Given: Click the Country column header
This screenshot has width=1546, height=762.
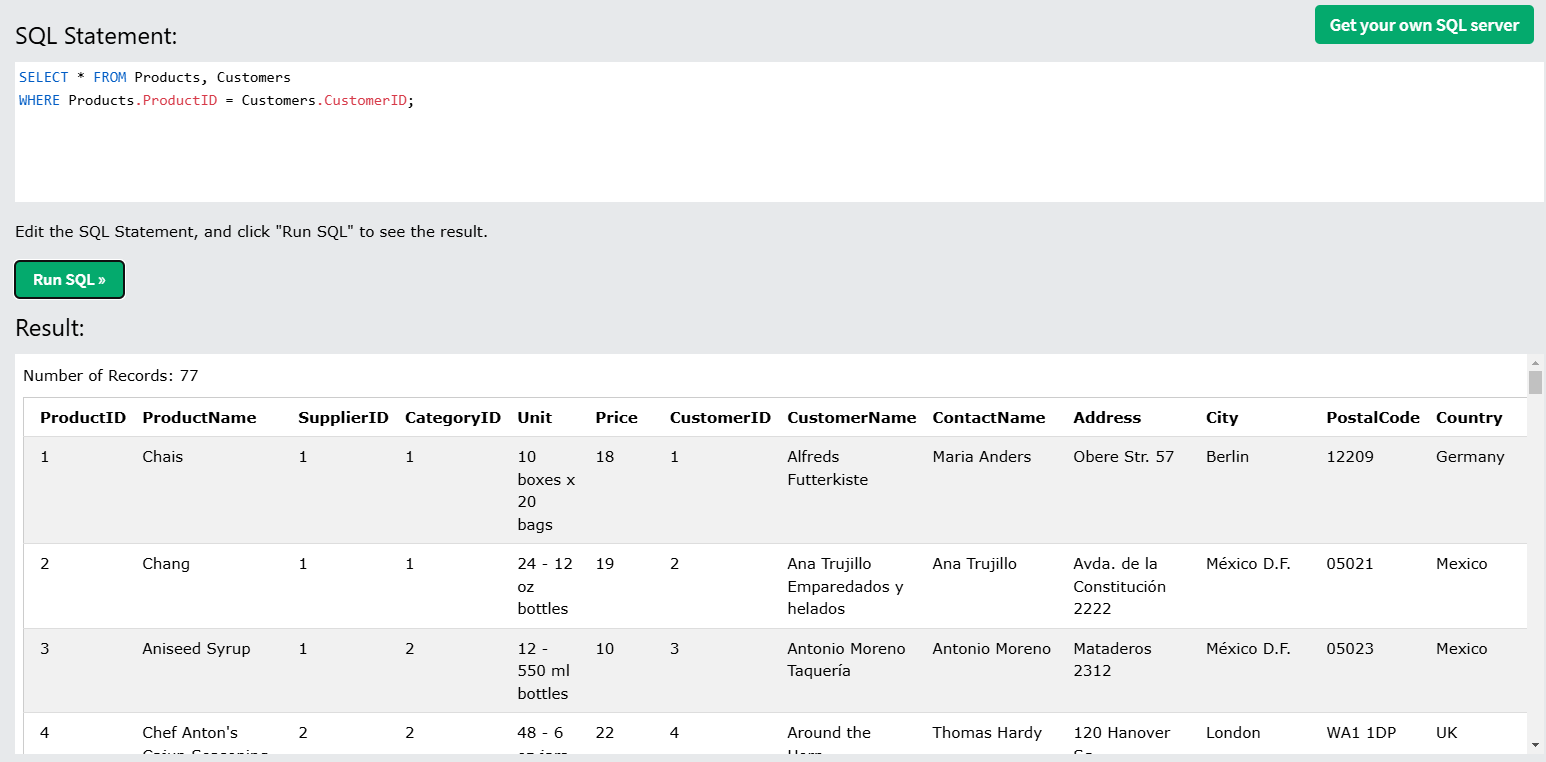Looking at the screenshot, I should tap(1469, 418).
